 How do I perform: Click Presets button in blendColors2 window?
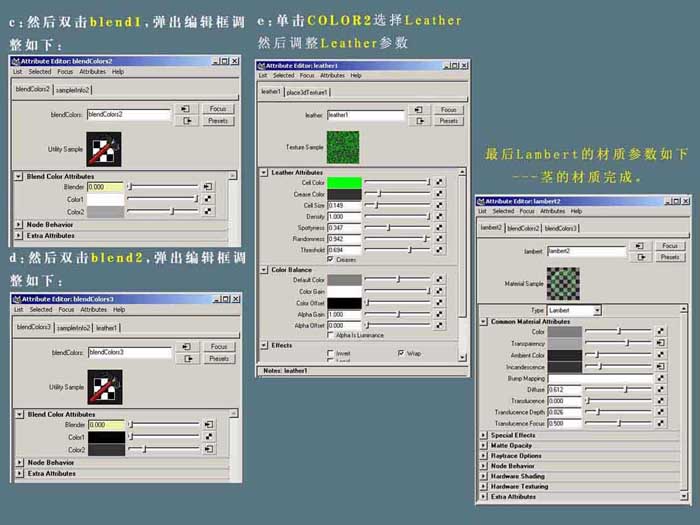(218, 121)
